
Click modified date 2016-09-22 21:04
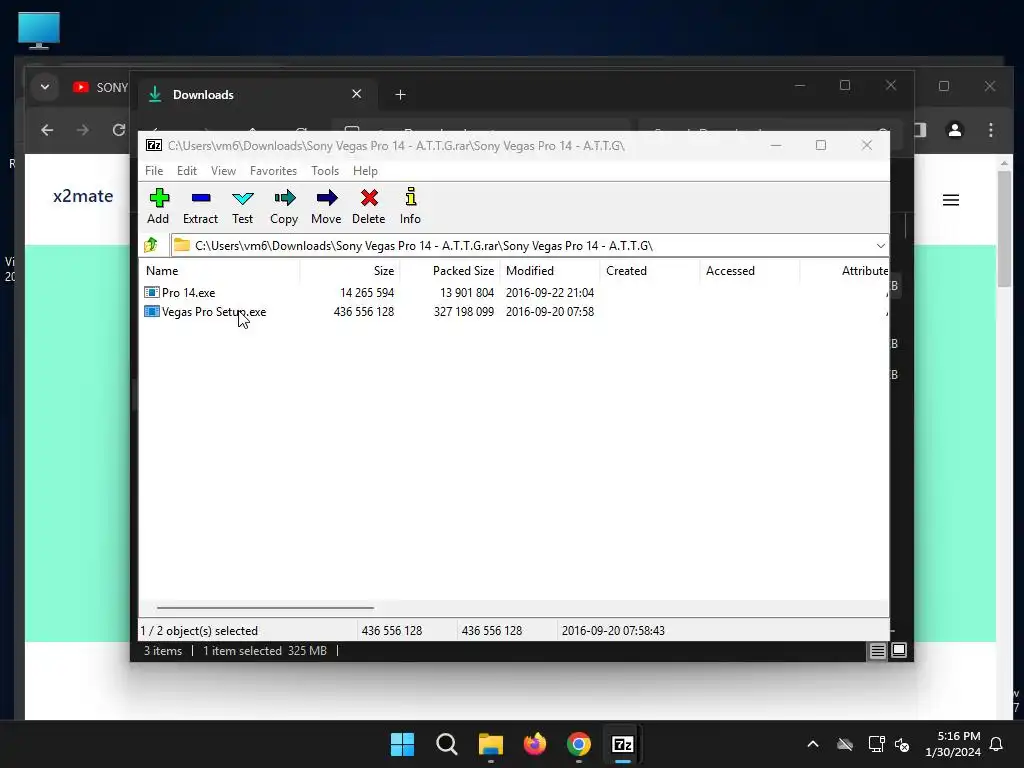pyautogui.click(x=550, y=293)
